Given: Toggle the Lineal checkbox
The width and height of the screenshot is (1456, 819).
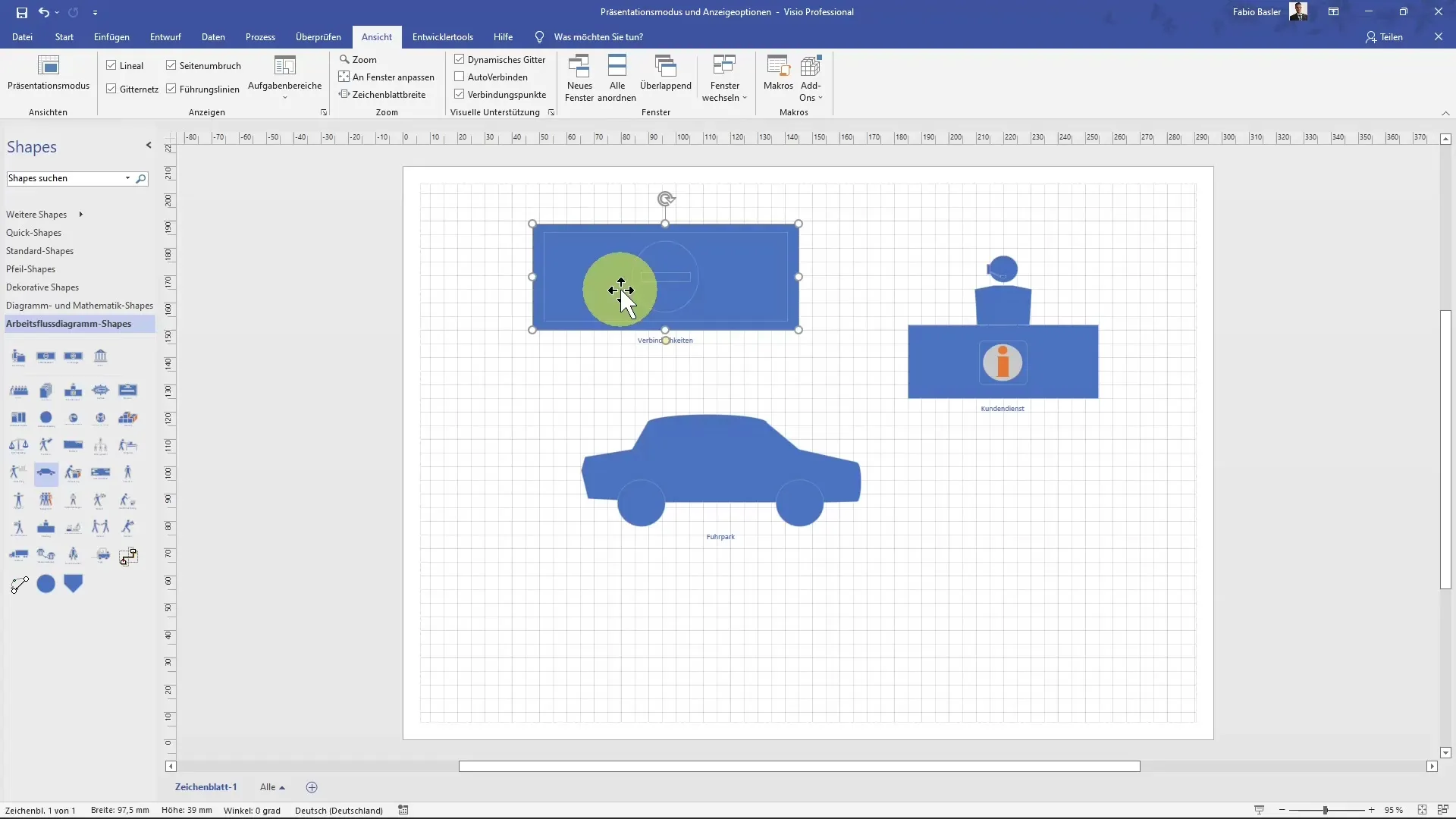Looking at the screenshot, I should tap(111, 65).
